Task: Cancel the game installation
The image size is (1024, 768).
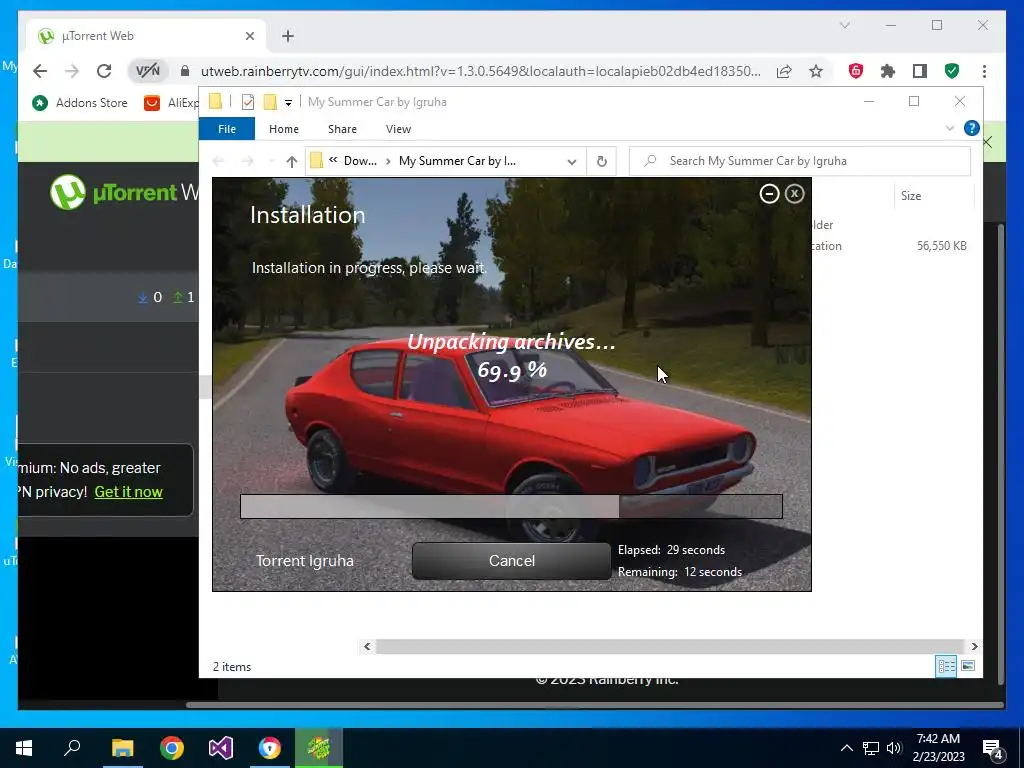Action: [511, 560]
